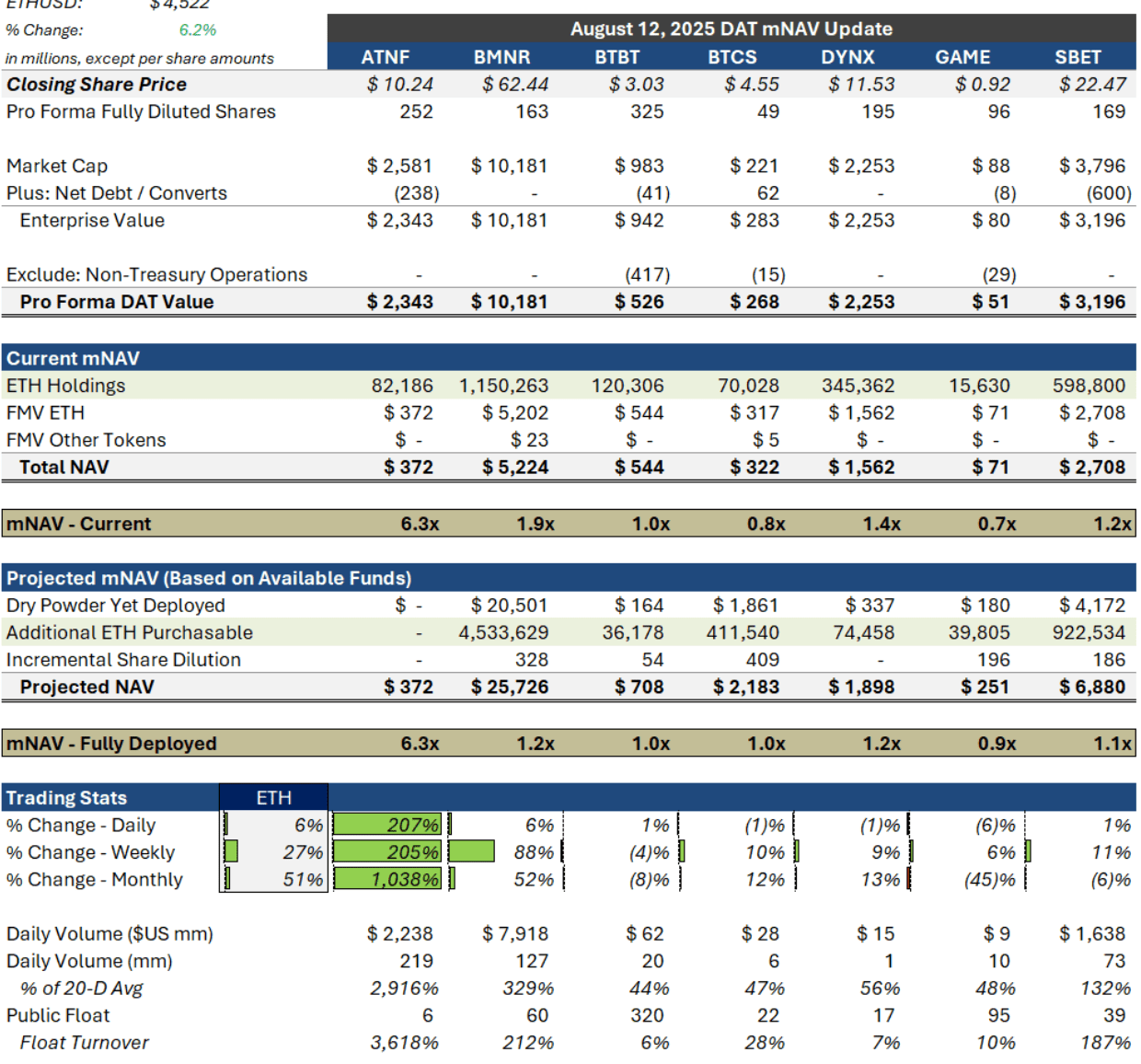Viewport: 1141px width, 1064px height.
Task: Select the DYNX column header
Action: coord(847,57)
